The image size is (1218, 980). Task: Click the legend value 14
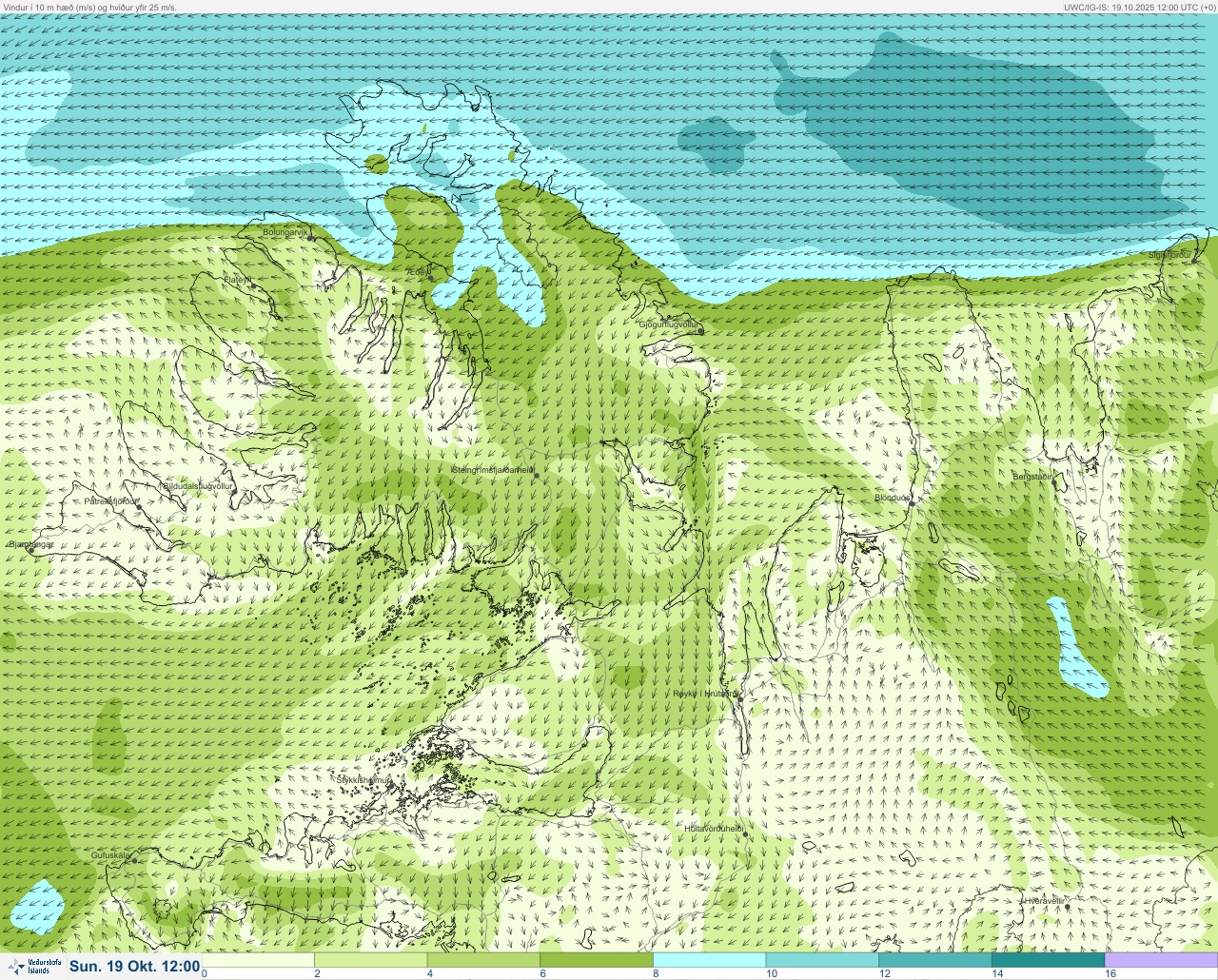click(x=997, y=974)
